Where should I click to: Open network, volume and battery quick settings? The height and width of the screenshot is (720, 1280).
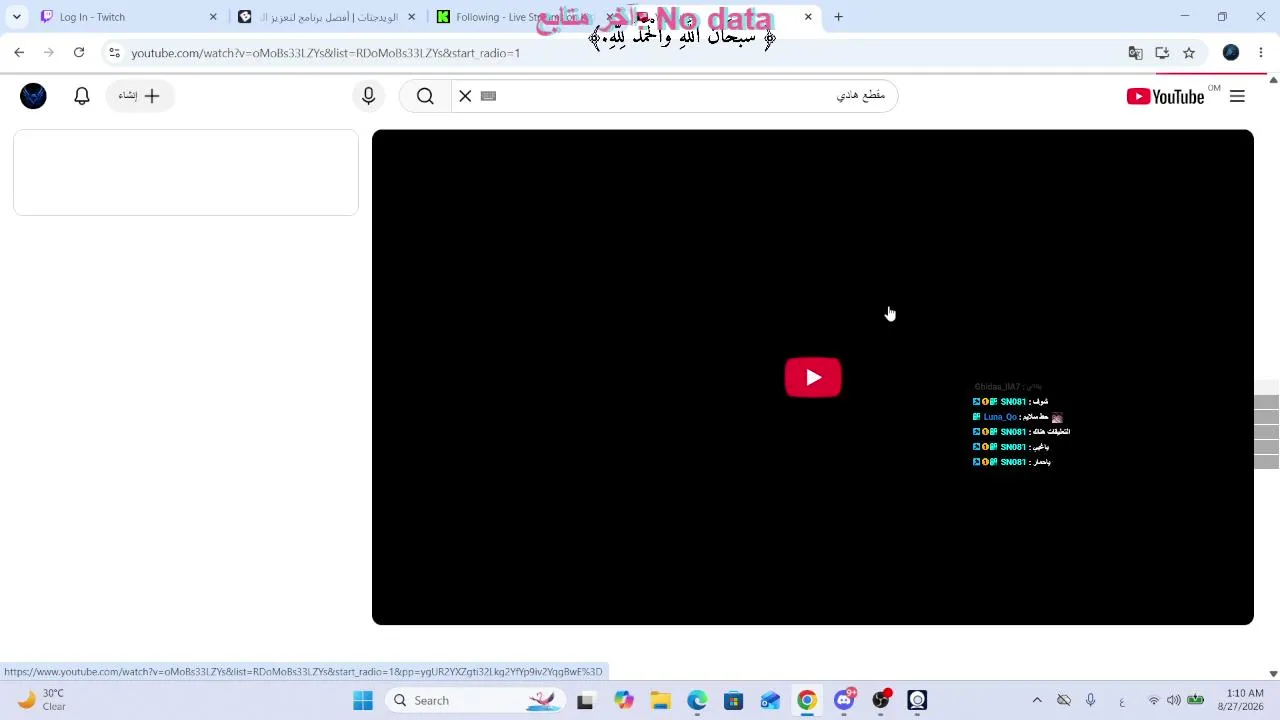tap(1175, 701)
